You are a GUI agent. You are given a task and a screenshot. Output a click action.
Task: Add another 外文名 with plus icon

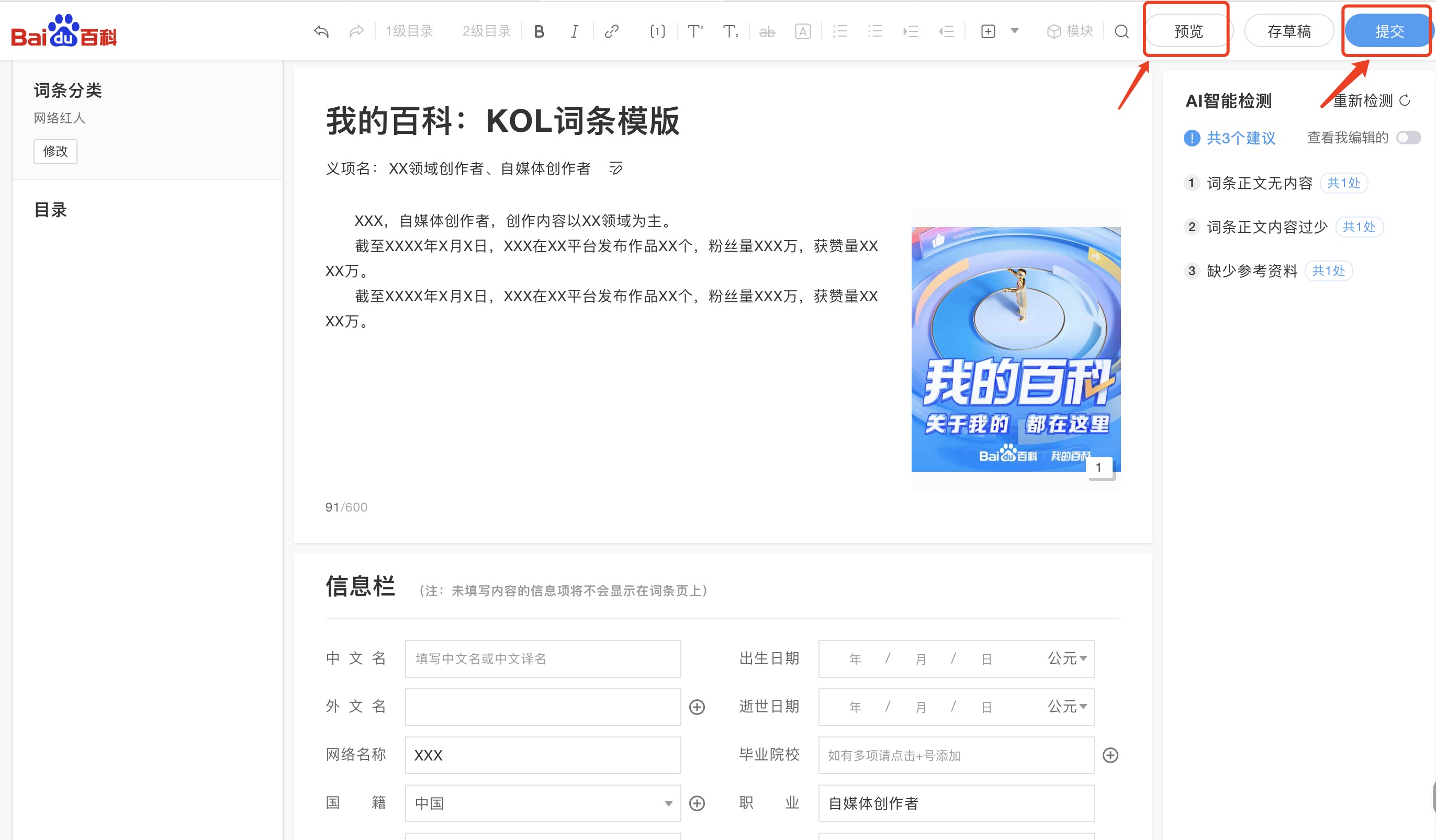(697, 707)
